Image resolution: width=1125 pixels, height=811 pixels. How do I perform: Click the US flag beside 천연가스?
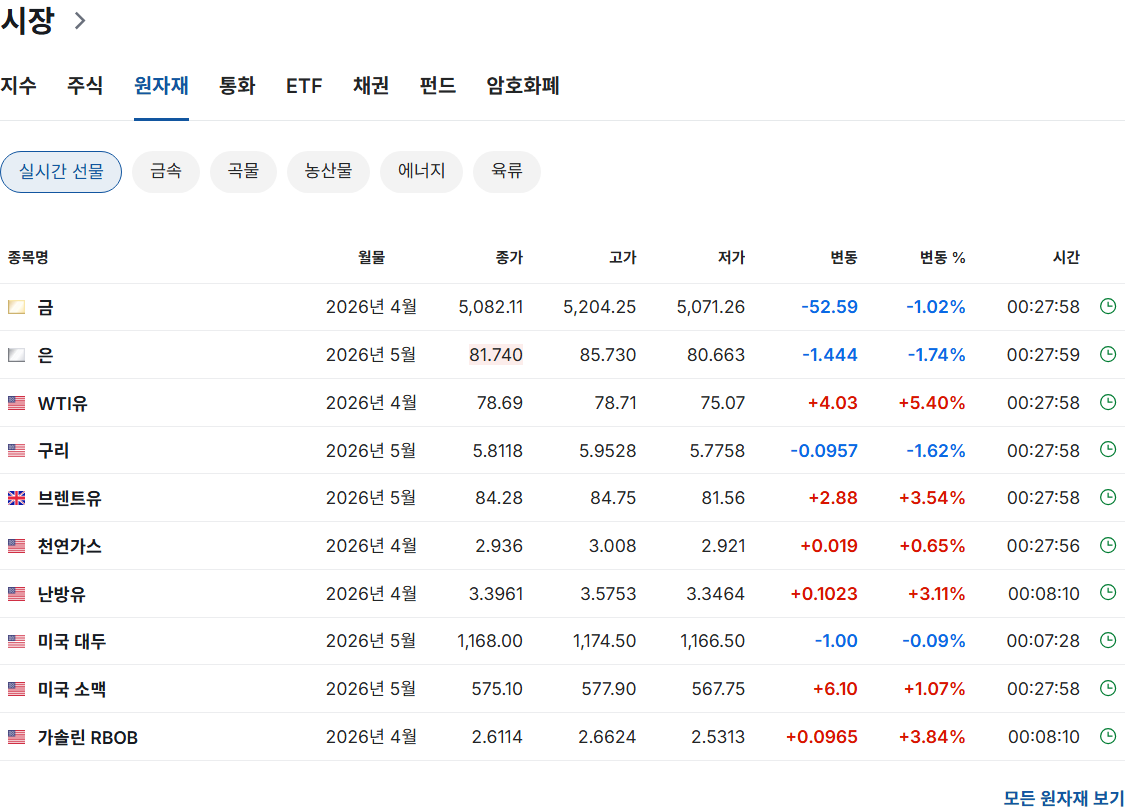point(17,546)
